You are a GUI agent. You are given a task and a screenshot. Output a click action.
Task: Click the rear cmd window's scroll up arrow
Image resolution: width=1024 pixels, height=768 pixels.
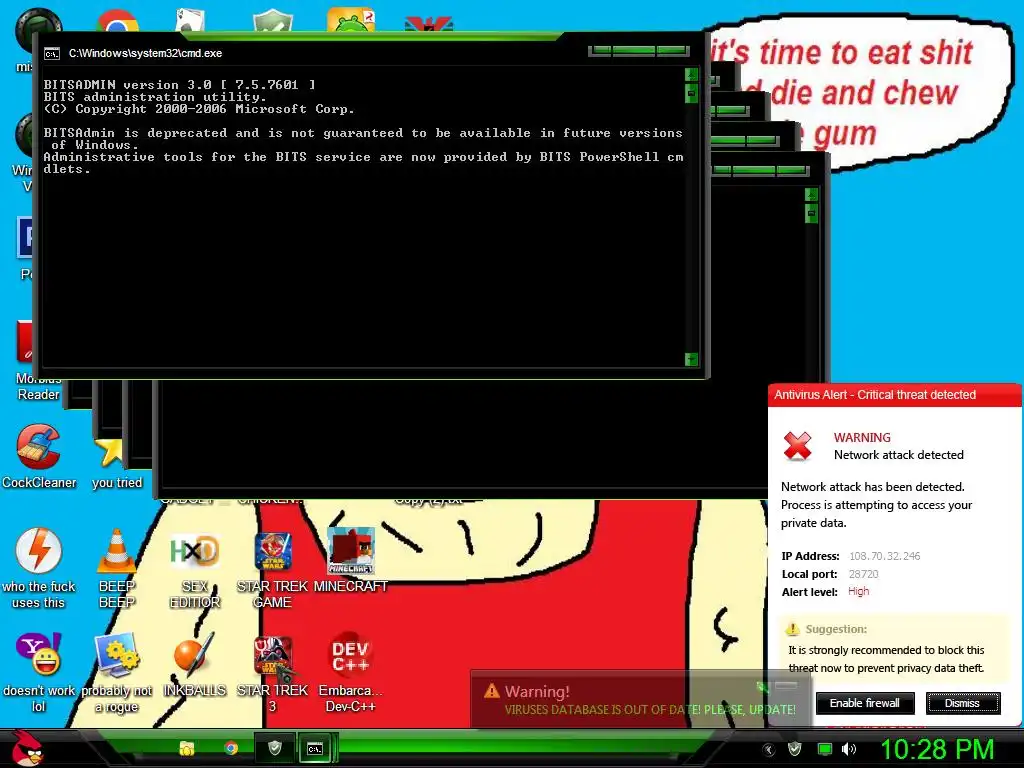(x=811, y=195)
